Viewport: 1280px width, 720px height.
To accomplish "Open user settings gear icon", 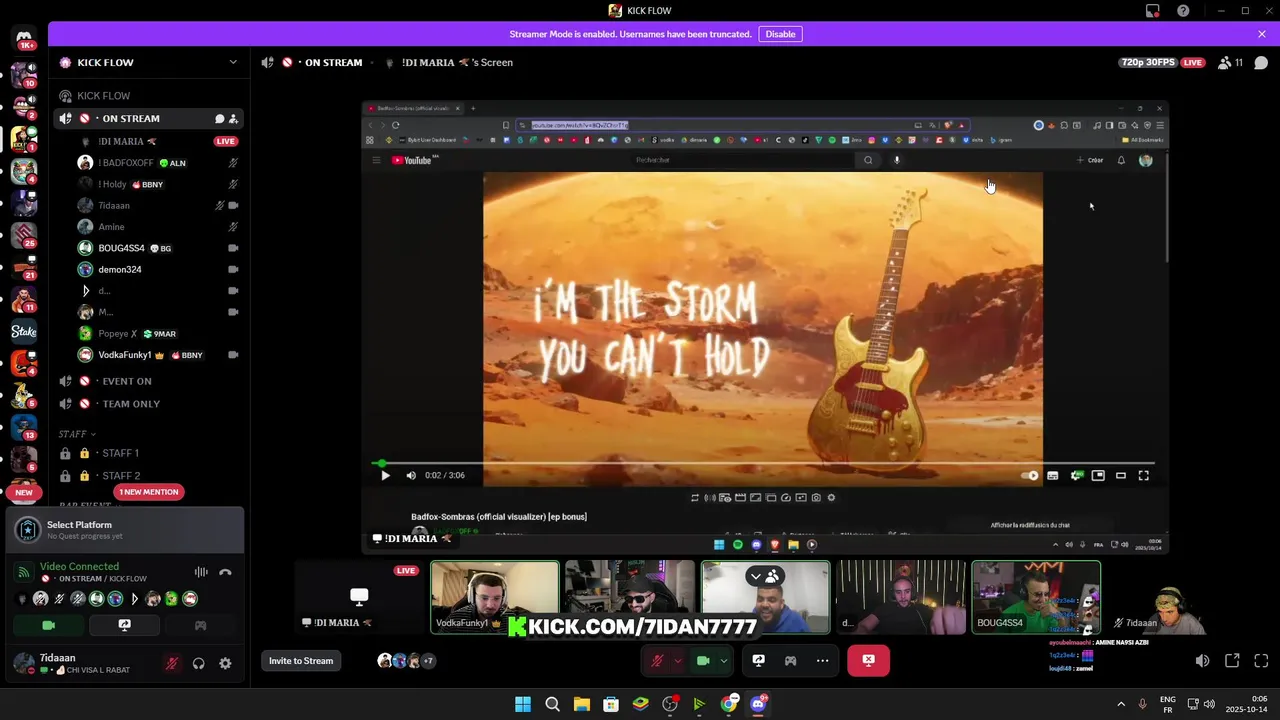I will pyautogui.click(x=225, y=663).
